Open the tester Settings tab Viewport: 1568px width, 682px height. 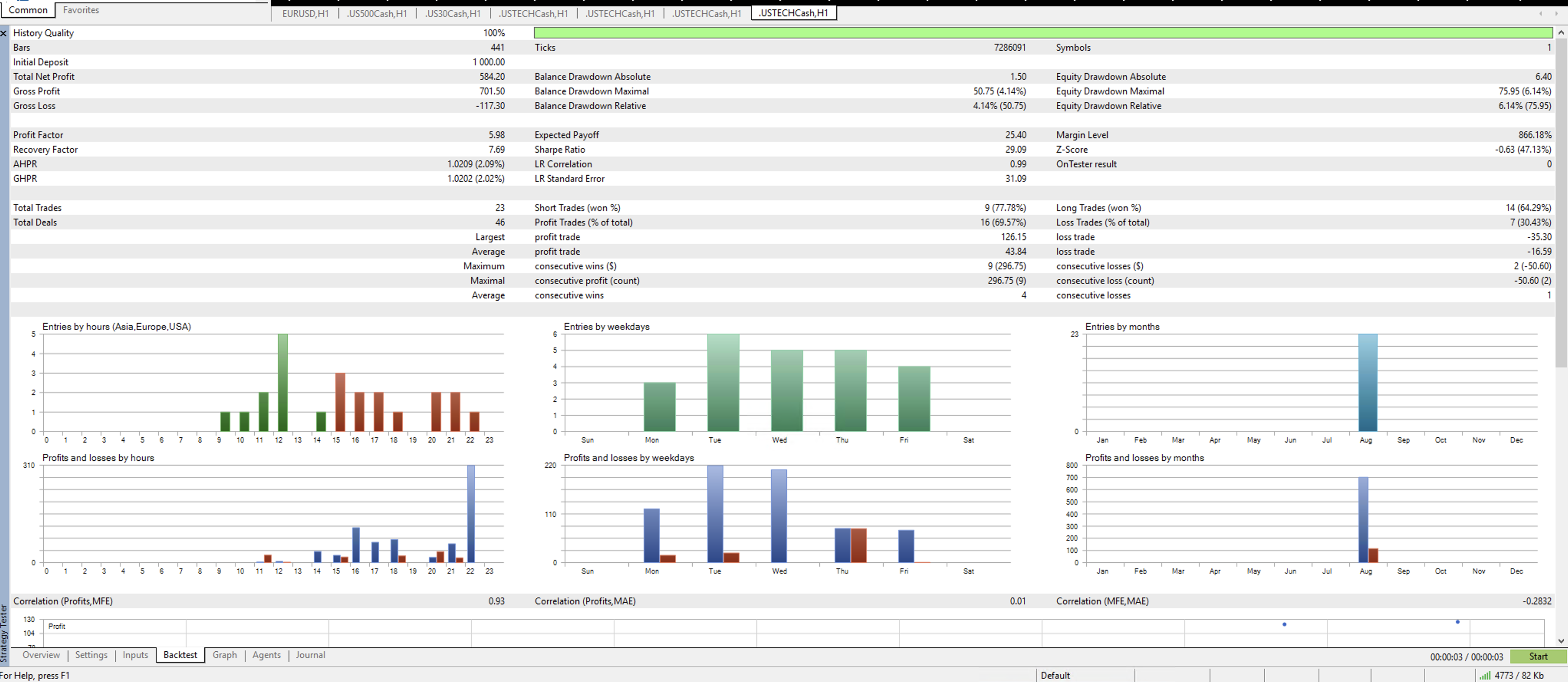pyautogui.click(x=91, y=655)
